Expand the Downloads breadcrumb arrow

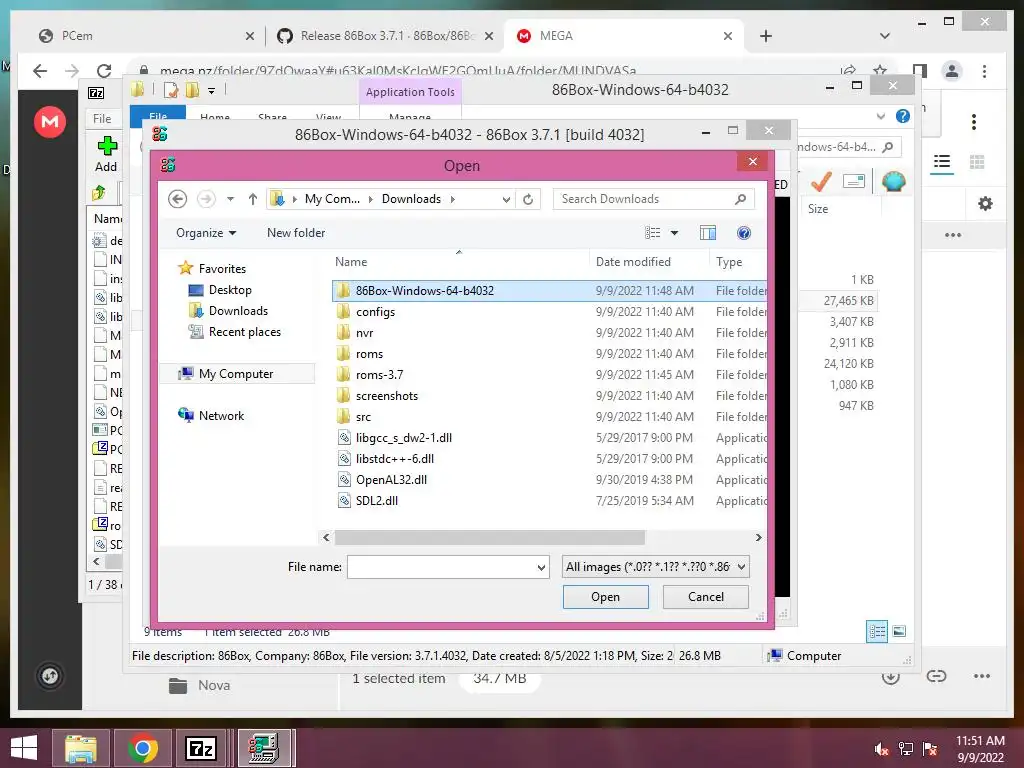[453, 199]
